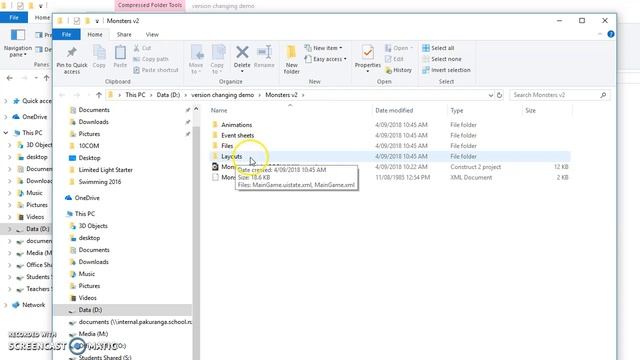This screenshot has height=360, width=640.
Task: Sort by Date modified column header
Action: click(x=394, y=111)
